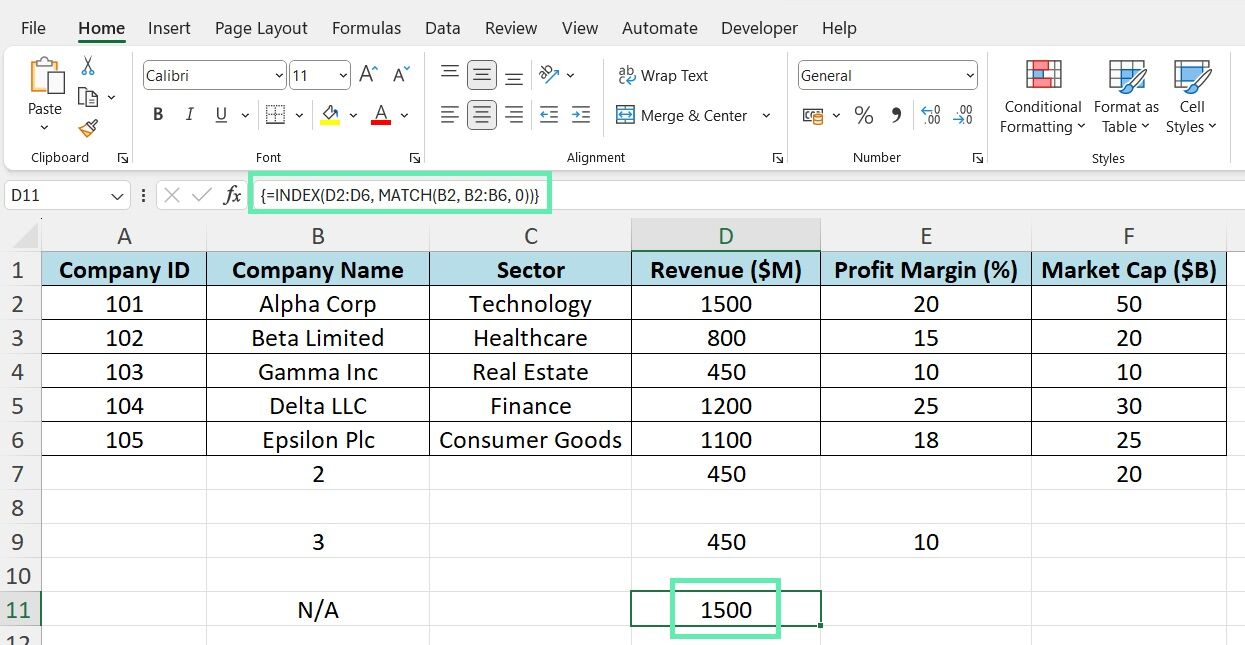Open the Font Color palette arrow

point(404,116)
